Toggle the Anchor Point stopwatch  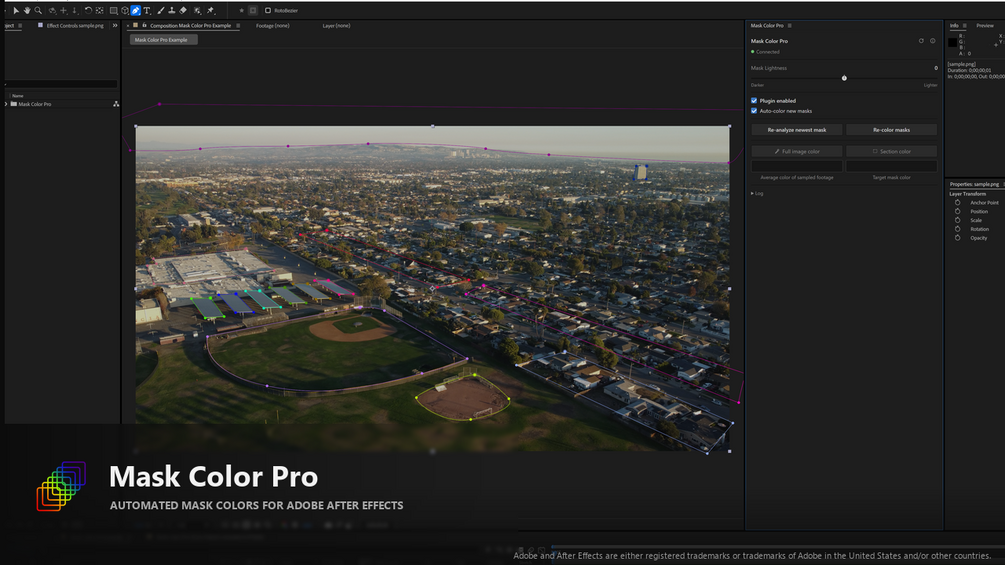pos(958,202)
